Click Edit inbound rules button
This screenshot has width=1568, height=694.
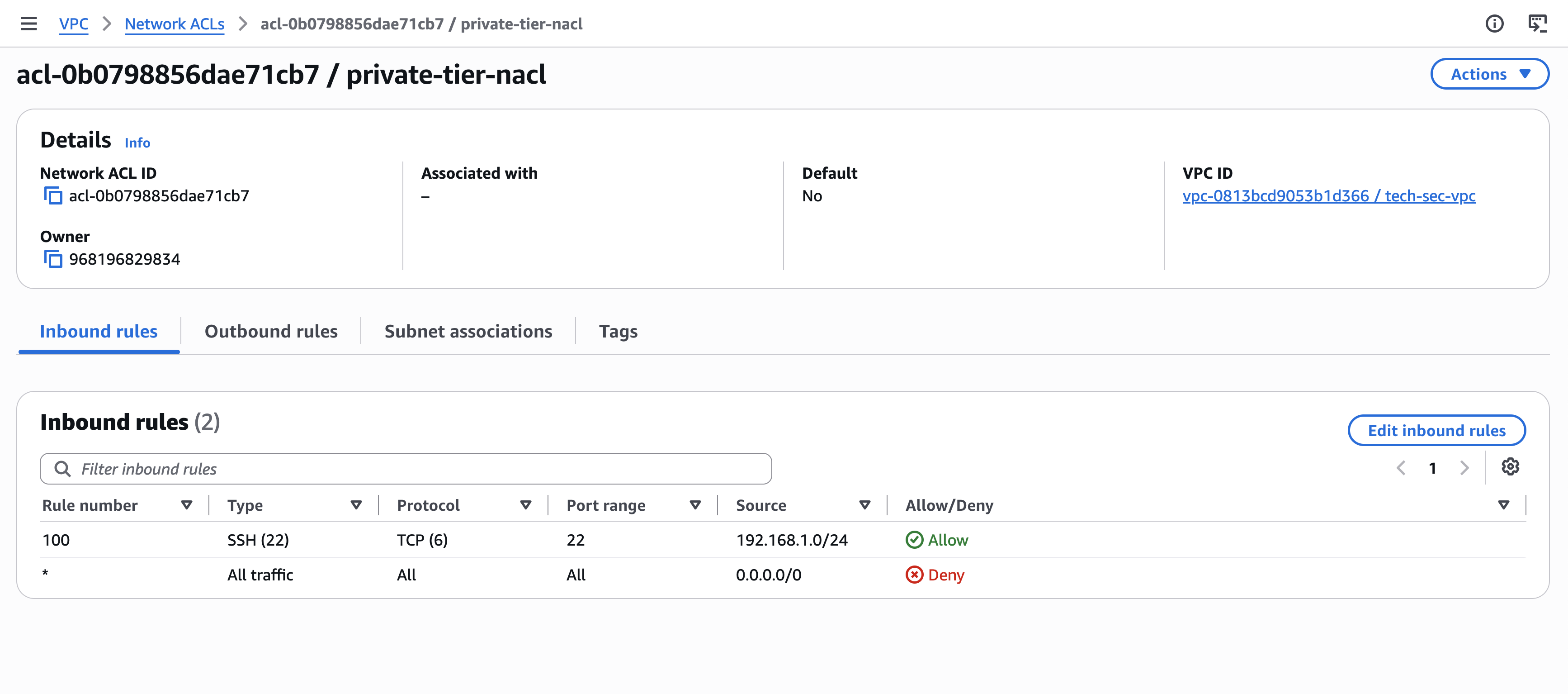click(x=1436, y=431)
